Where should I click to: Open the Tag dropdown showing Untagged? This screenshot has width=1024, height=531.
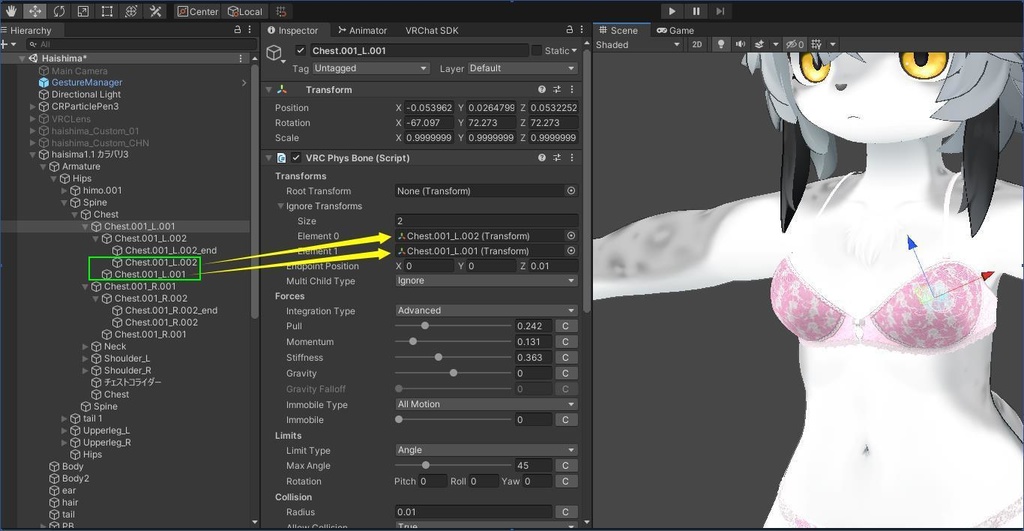(370, 68)
